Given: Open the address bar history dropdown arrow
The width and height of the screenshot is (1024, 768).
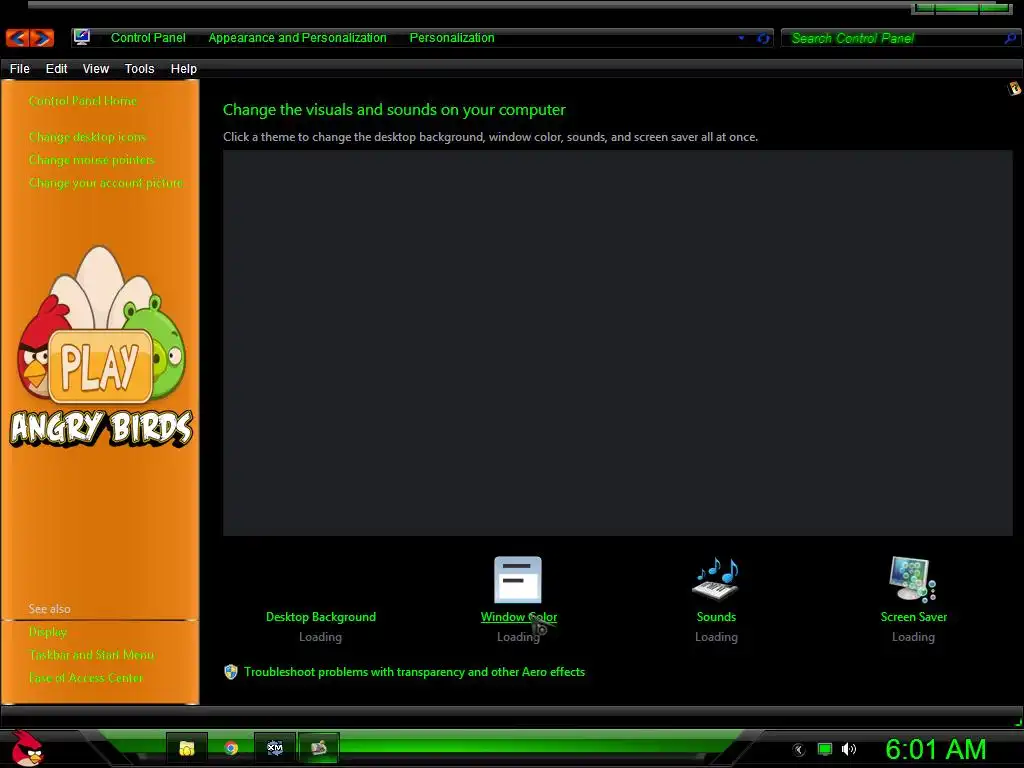Looking at the screenshot, I should [741, 38].
